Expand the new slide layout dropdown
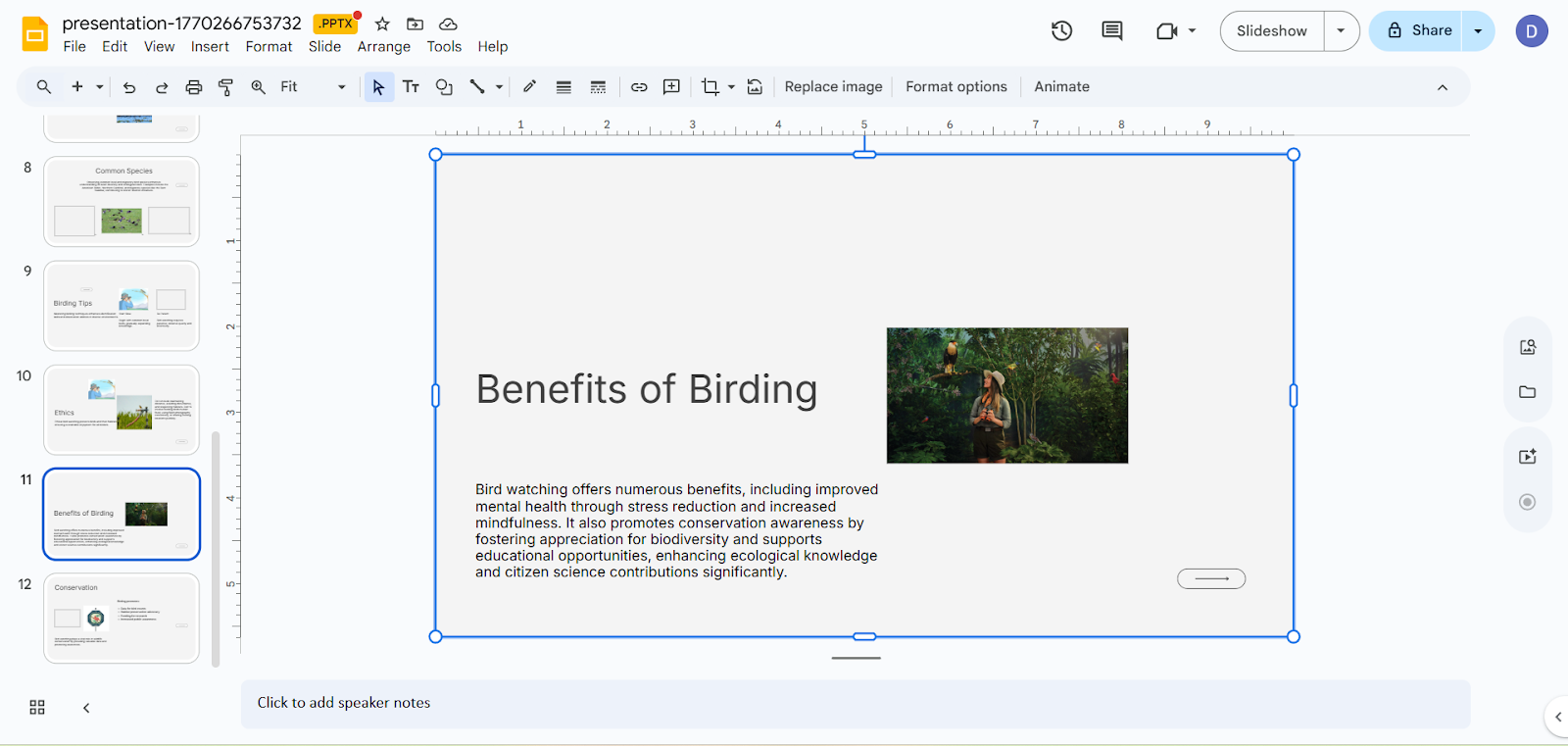 pos(99,87)
